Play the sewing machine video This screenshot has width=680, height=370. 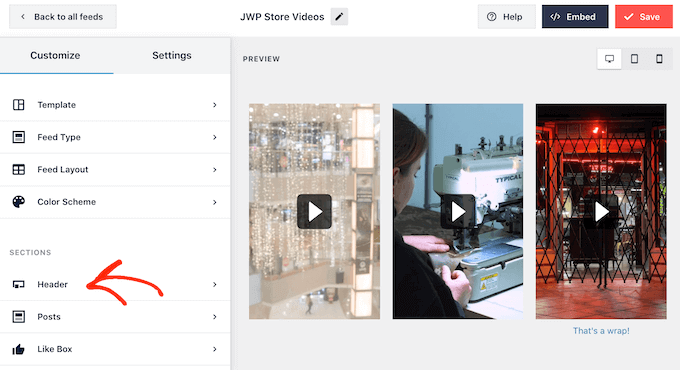pyautogui.click(x=458, y=212)
